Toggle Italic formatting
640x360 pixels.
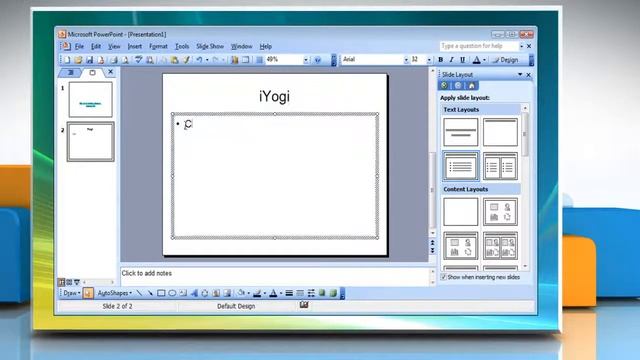pos(451,60)
